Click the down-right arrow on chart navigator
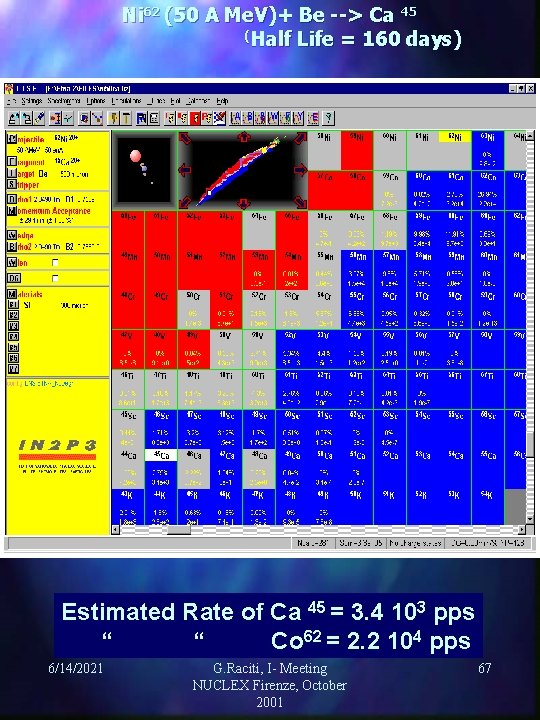540x720 pixels. click(x=300, y=202)
